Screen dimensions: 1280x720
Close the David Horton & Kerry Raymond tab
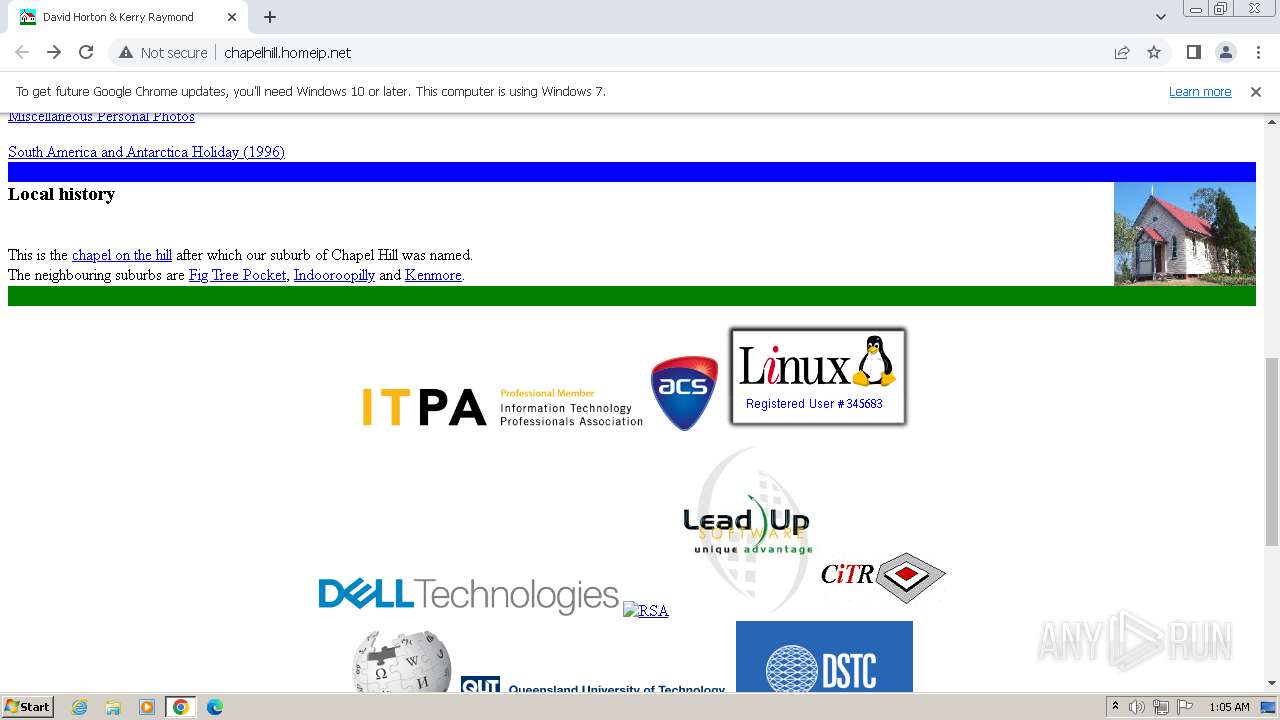tap(232, 17)
